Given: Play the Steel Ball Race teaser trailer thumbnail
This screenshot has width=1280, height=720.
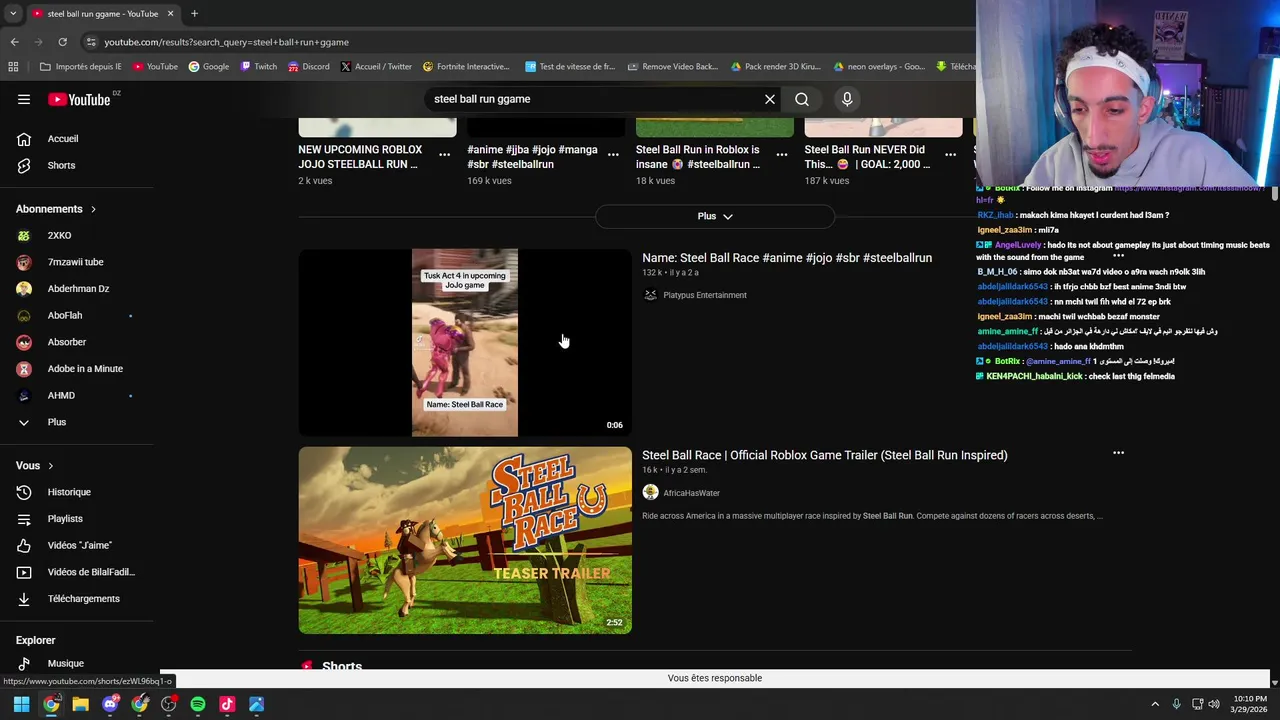Looking at the screenshot, I should pyautogui.click(x=465, y=540).
